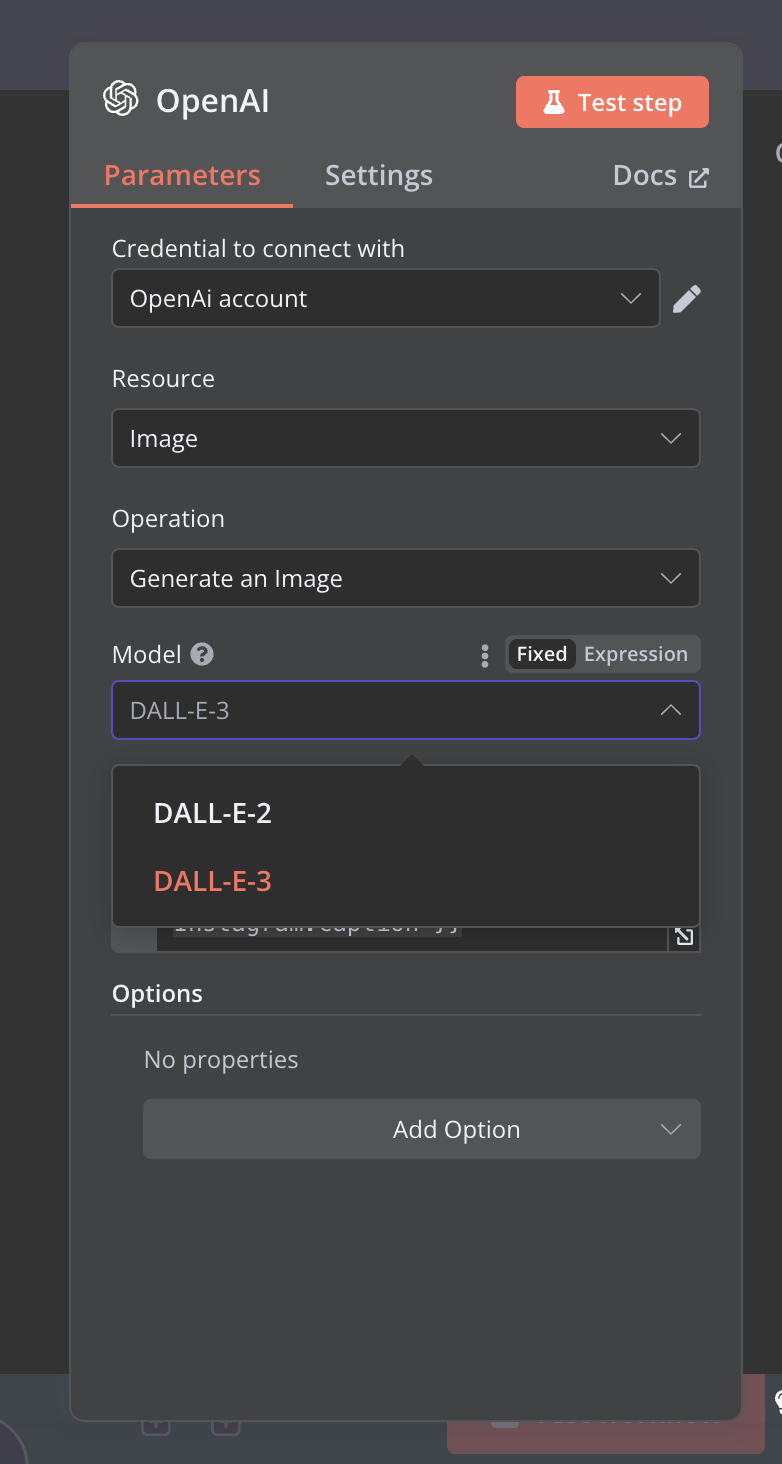Click the Options section heading
782x1464 pixels.
(157, 993)
